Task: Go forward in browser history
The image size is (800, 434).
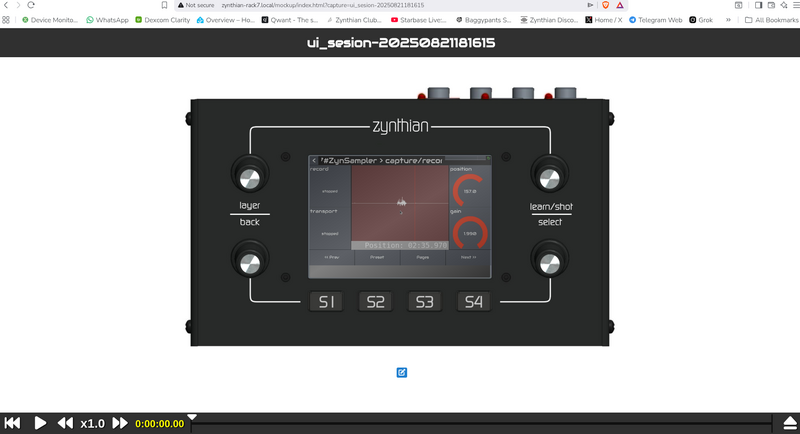Action: click(18, 5)
